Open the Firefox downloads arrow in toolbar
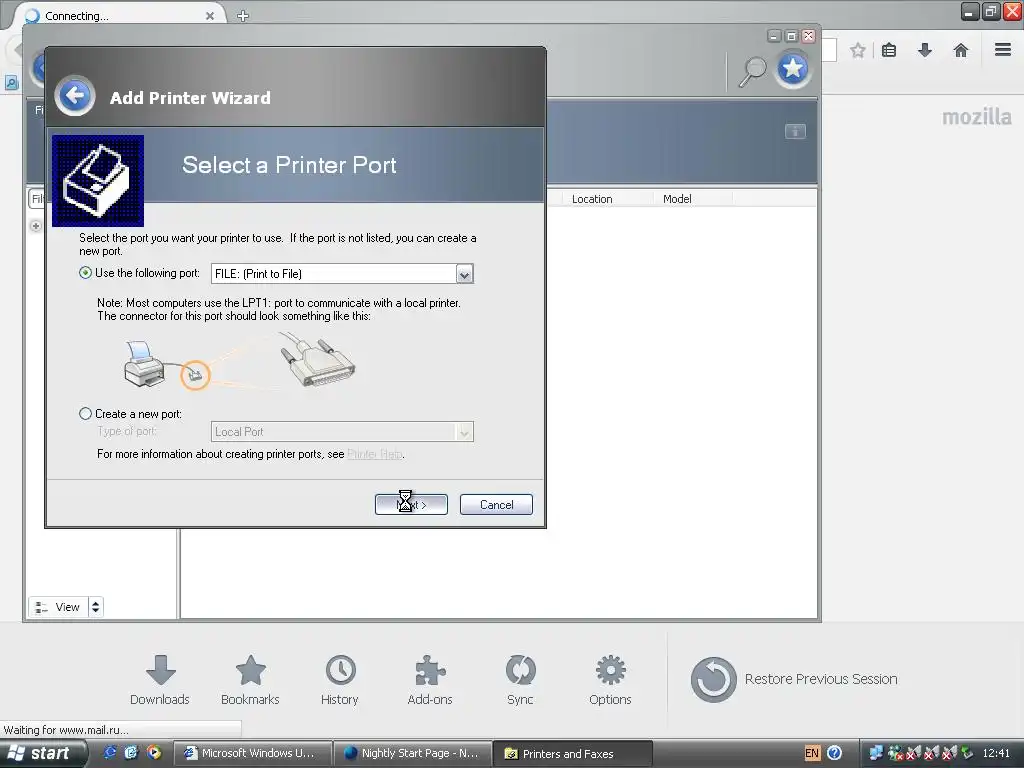 point(925,50)
